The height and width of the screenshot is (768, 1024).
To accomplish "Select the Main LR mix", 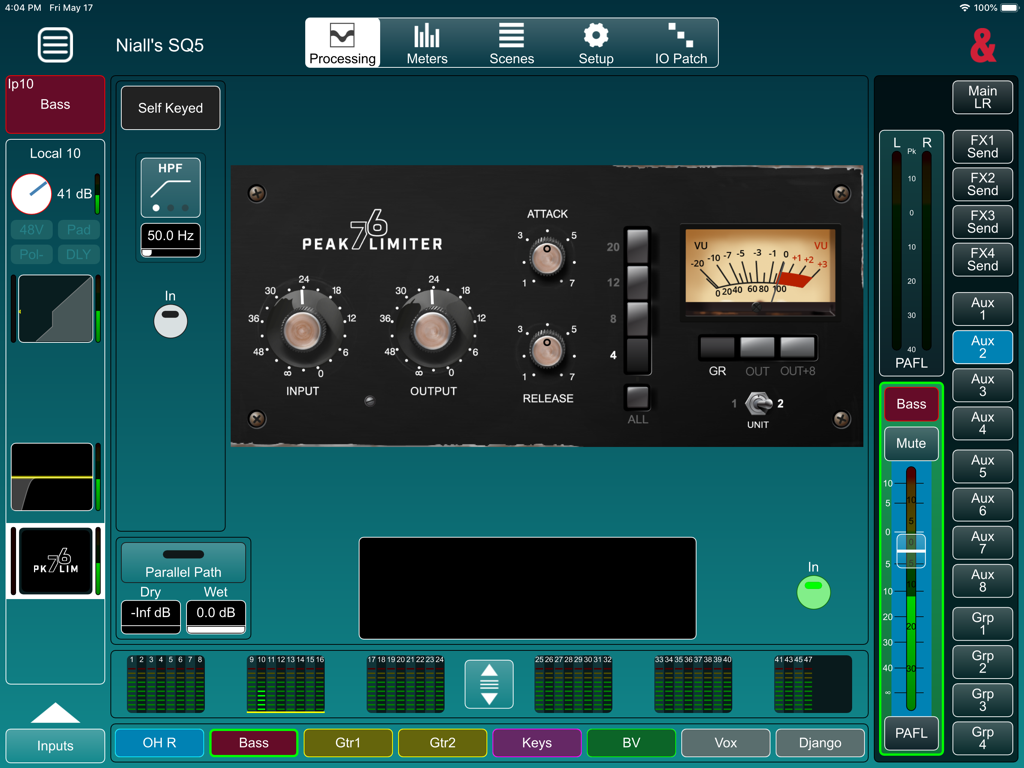I will click(982, 97).
